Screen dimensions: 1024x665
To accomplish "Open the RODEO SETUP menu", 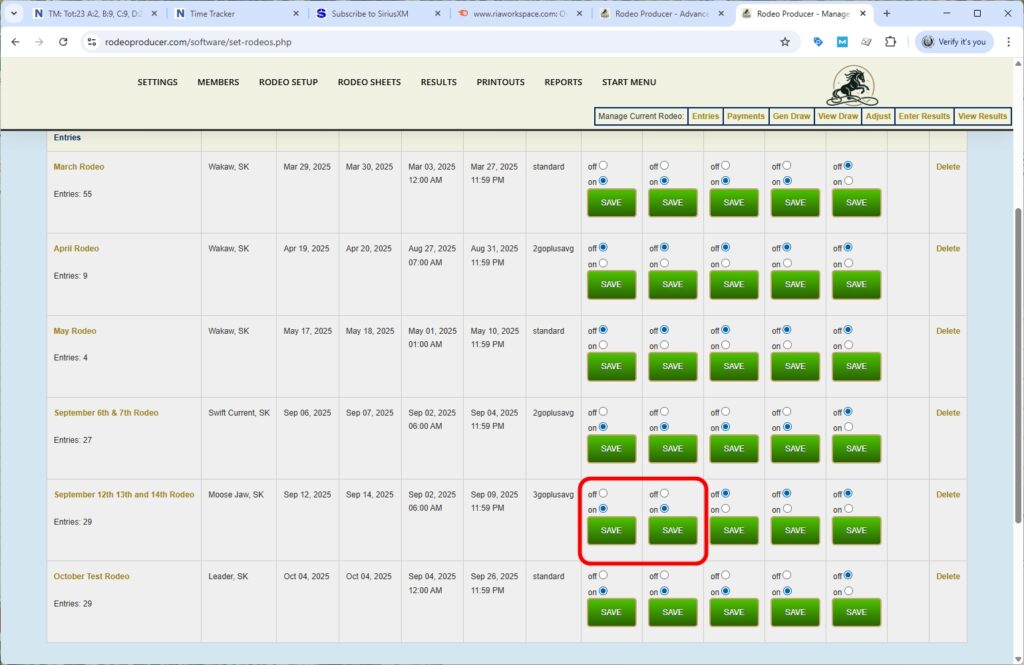I will [288, 82].
